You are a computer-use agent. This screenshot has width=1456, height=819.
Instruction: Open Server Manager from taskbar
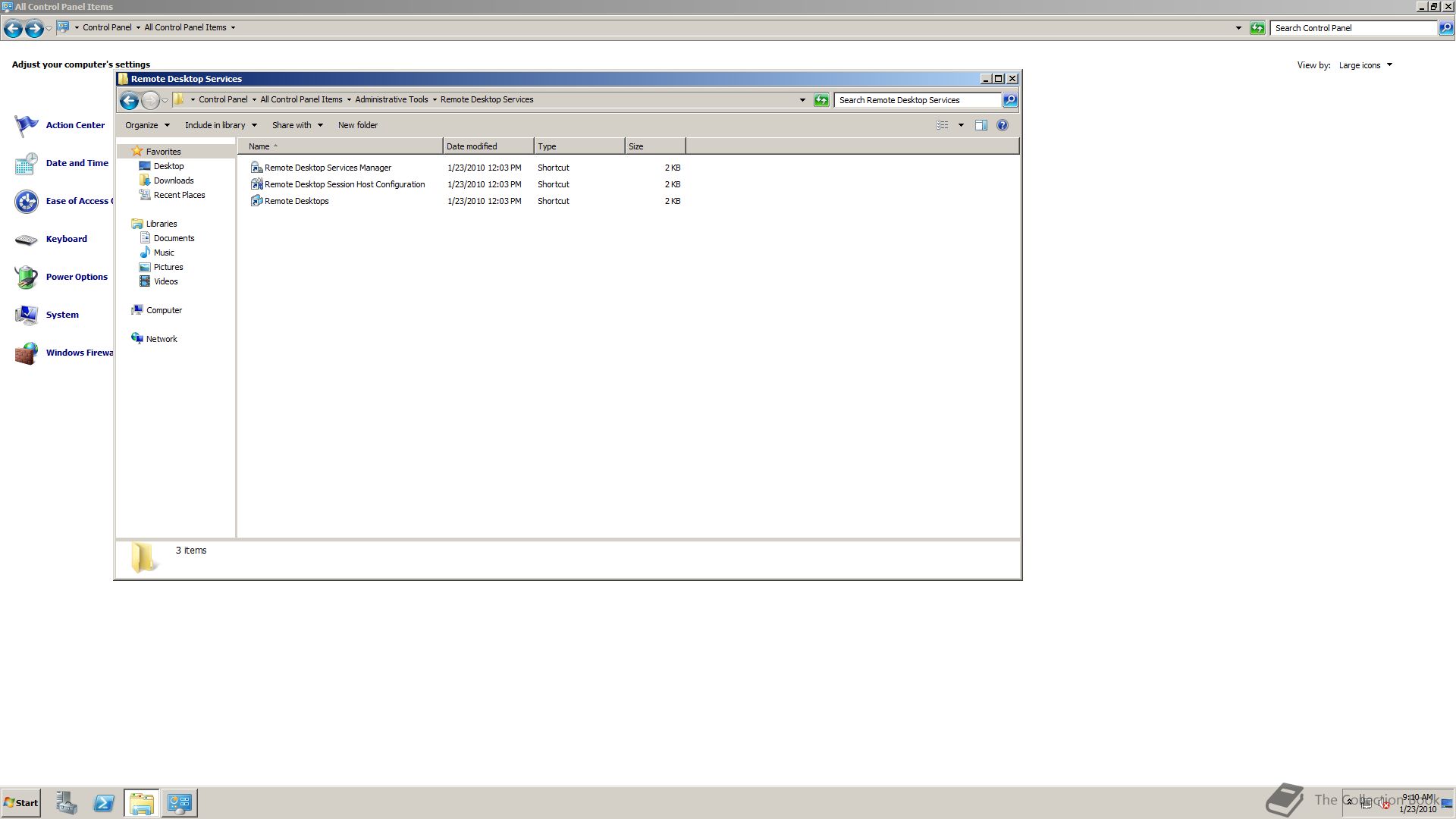(66, 802)
